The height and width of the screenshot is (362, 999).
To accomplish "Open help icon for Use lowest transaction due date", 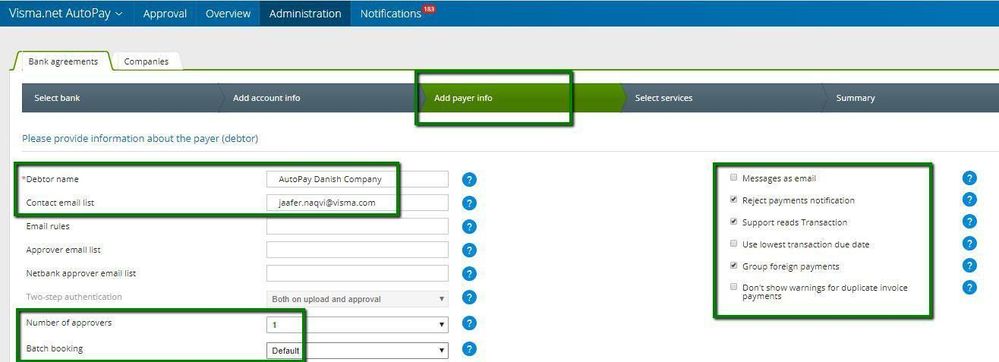I will pos(969,243).
